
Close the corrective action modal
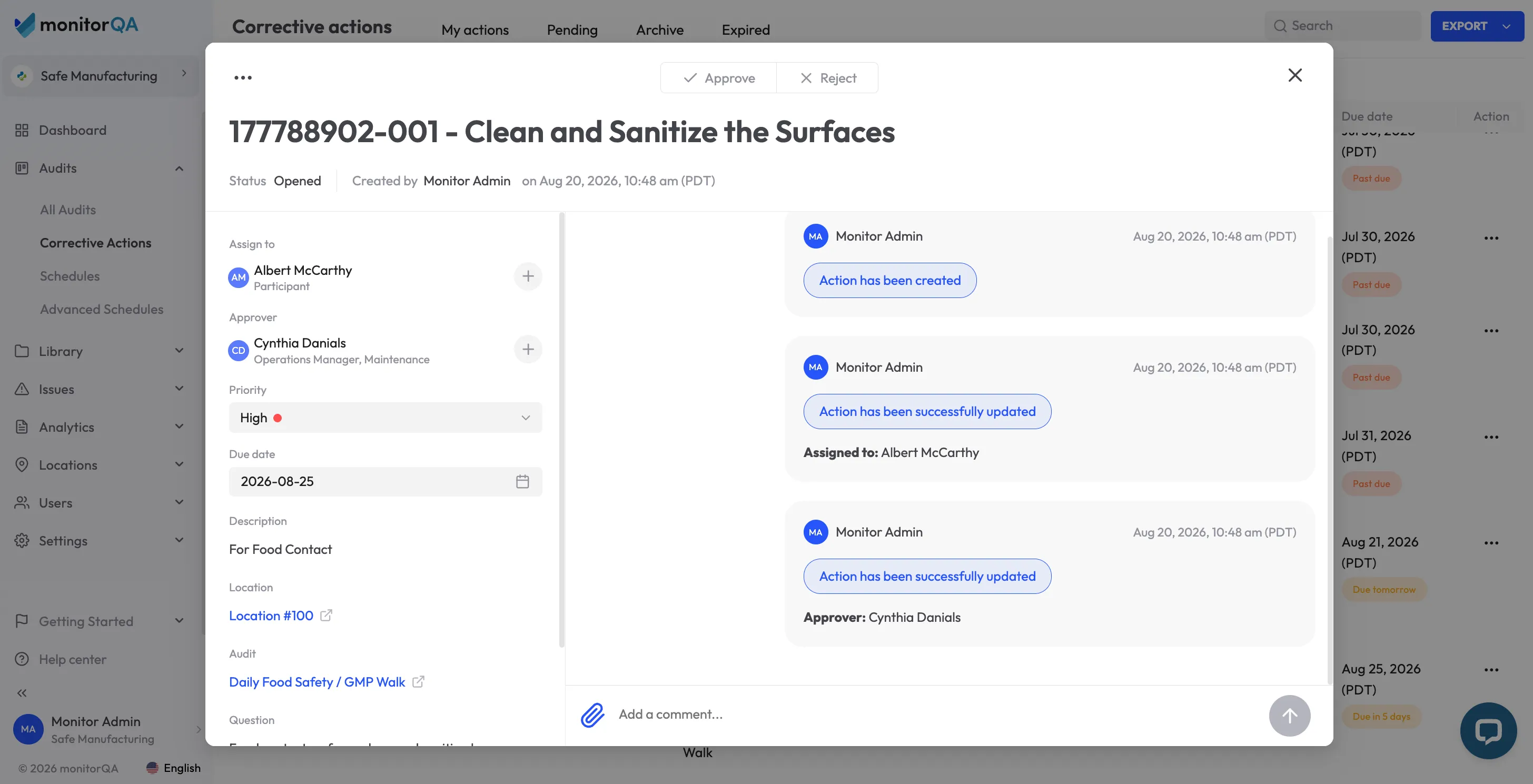tap(1295, 75)
